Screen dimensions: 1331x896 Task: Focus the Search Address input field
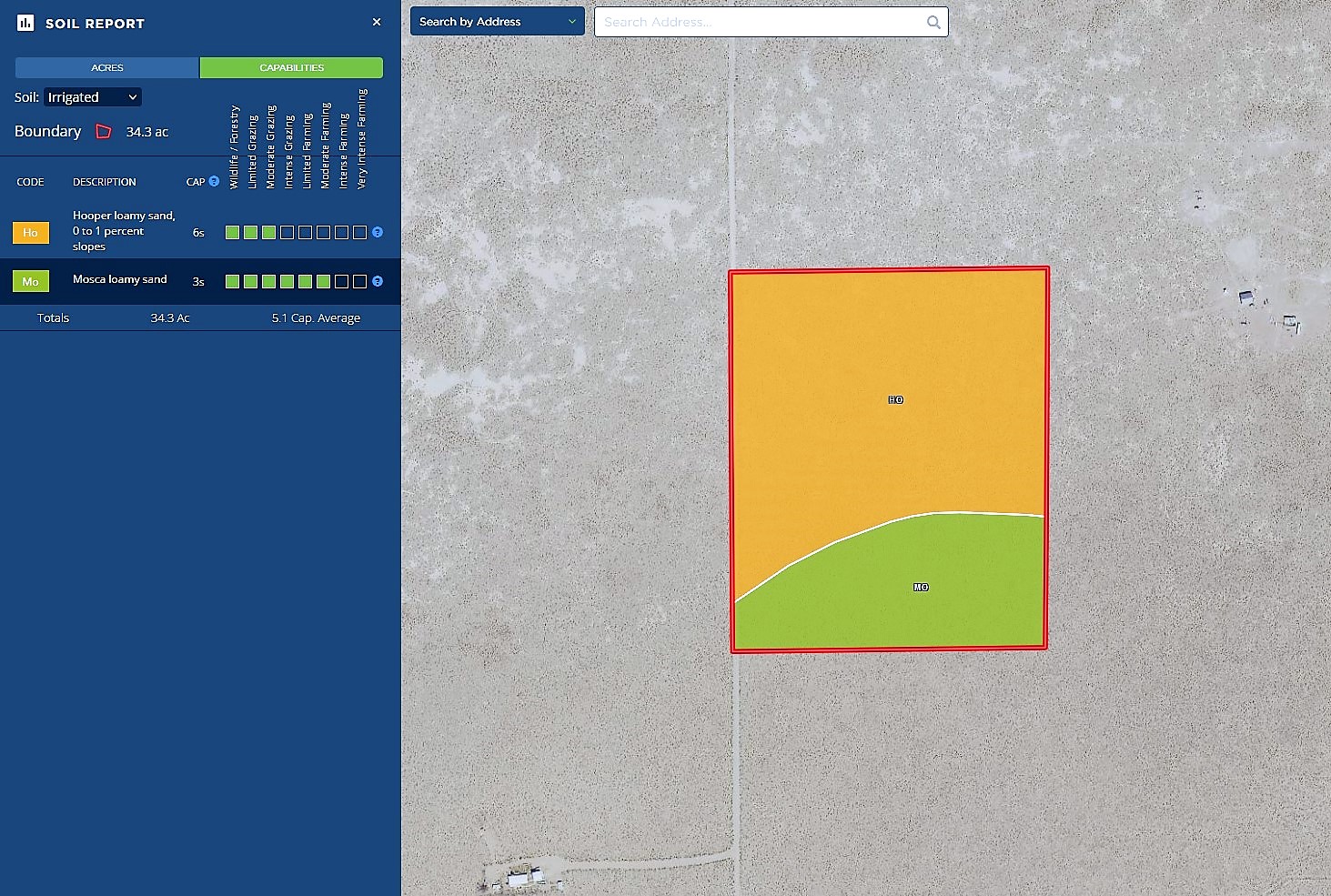[760, 23]
